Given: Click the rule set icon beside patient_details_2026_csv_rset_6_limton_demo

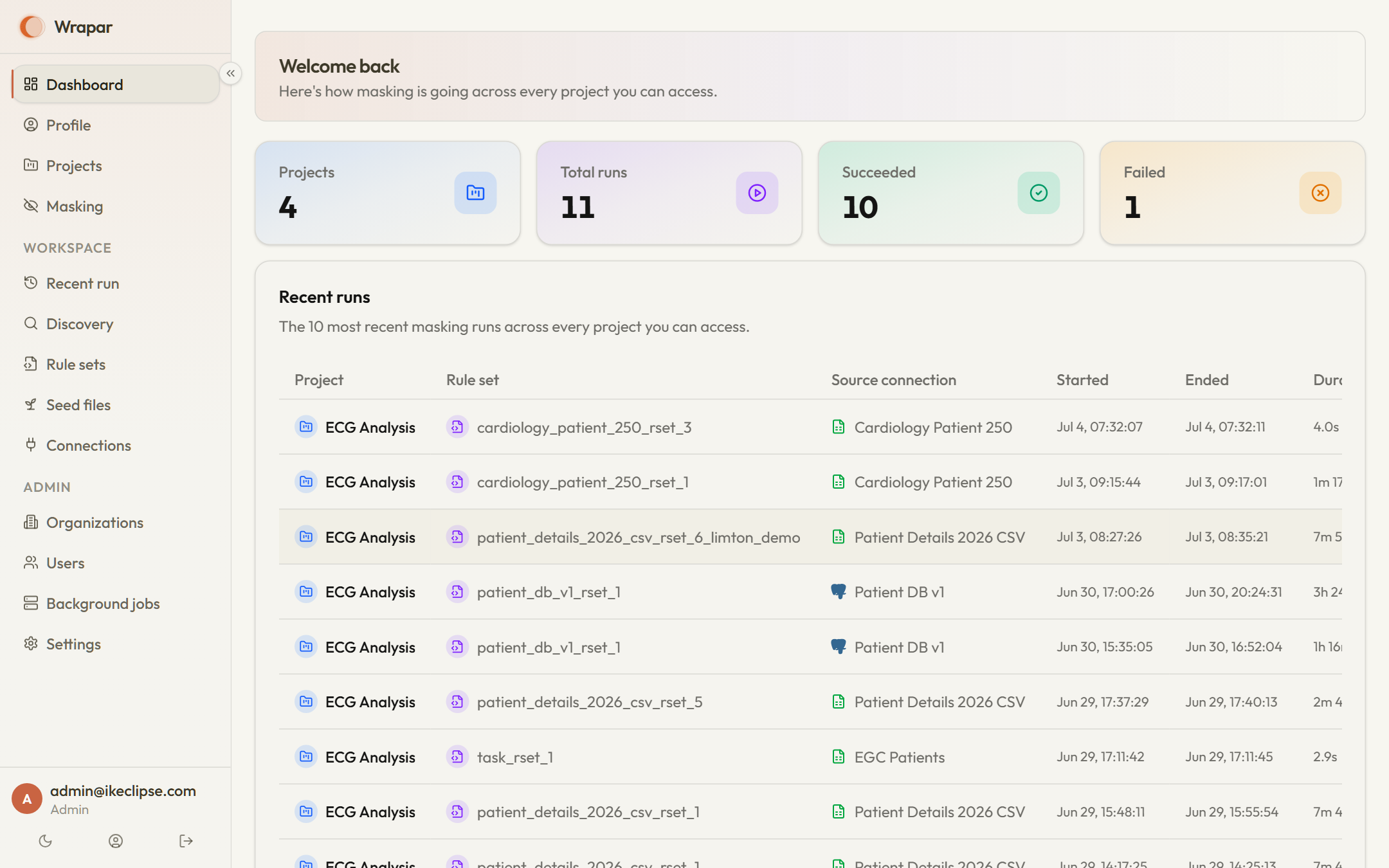Looking at the screenshot, I should 457,537.
